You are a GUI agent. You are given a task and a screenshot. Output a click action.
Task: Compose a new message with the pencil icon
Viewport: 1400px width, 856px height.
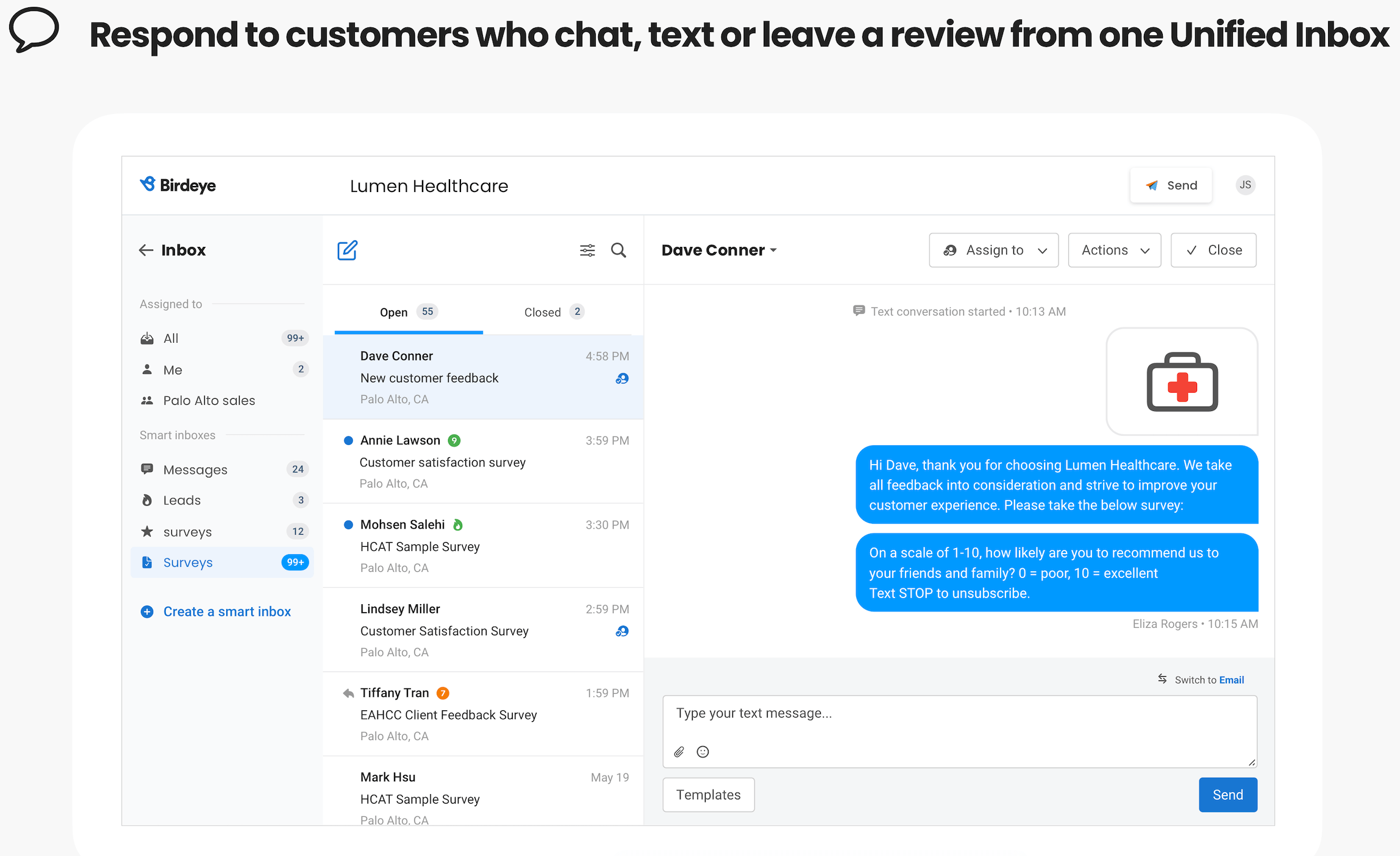348,250
